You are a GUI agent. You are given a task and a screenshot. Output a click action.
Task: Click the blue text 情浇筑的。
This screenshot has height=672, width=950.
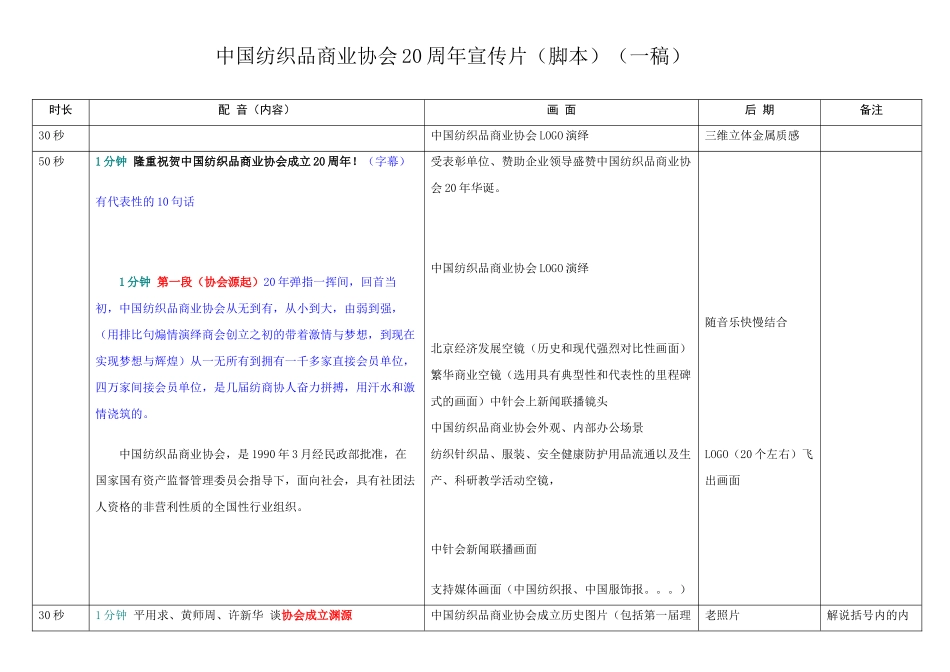click(x=122, y=414)
